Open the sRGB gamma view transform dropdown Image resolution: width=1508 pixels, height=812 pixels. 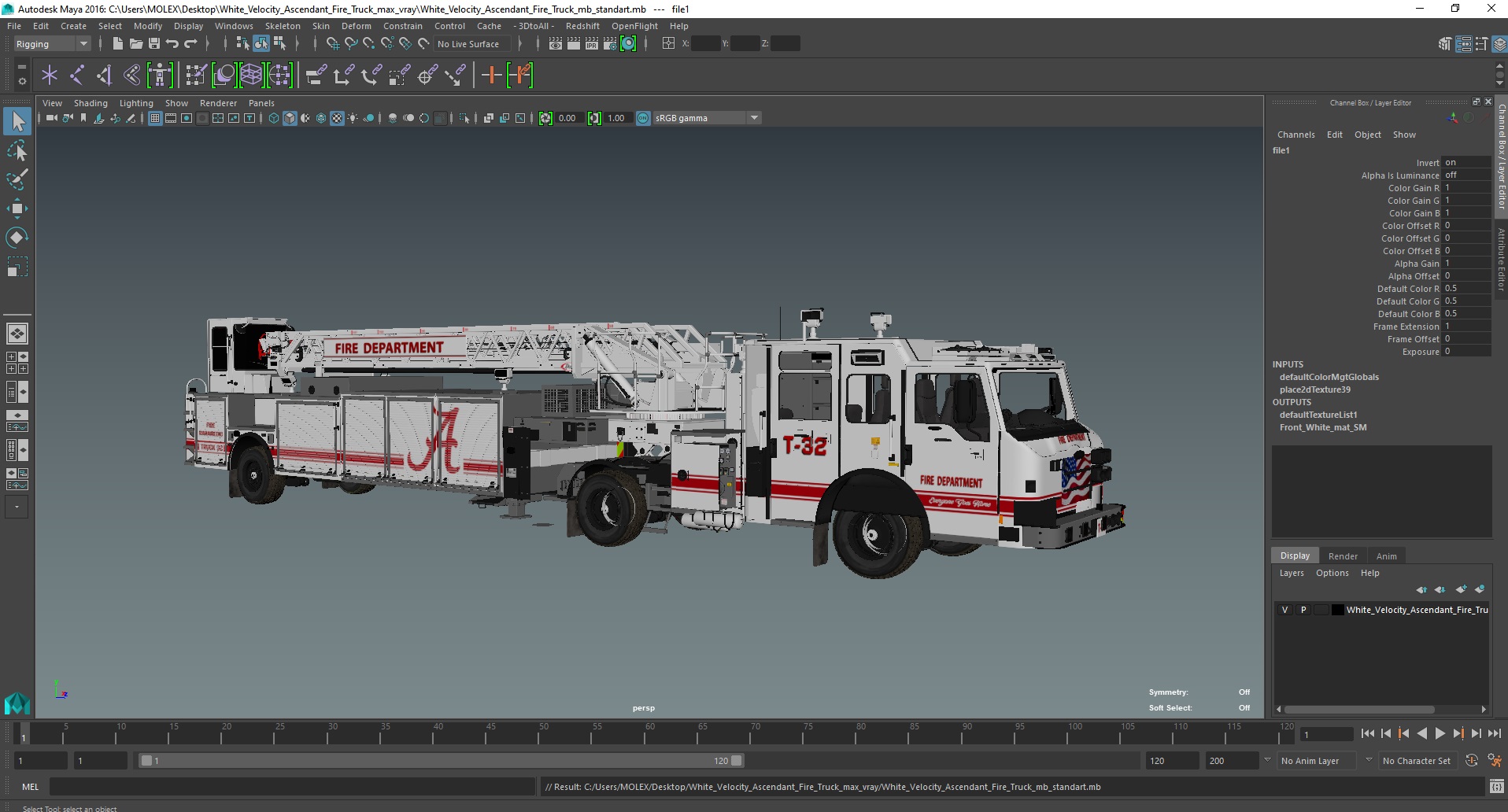pyautogui.click(x=707, y=118)
